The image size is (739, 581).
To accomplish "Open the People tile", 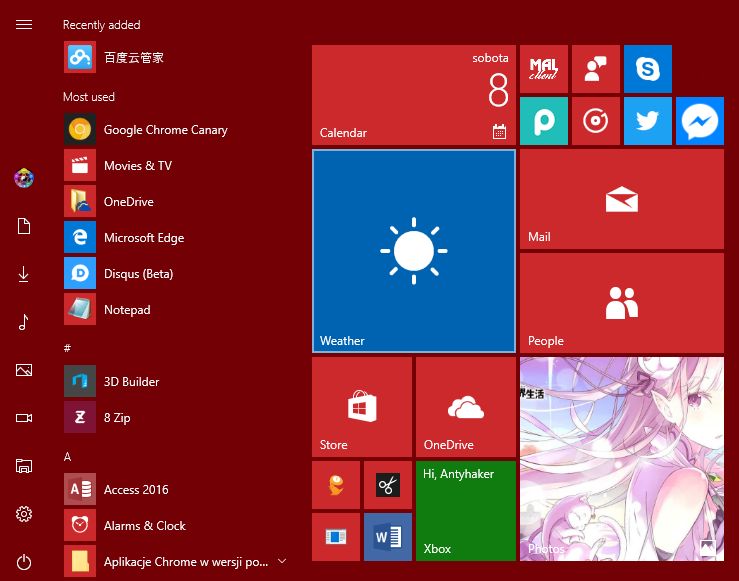I will pos(622,303).
